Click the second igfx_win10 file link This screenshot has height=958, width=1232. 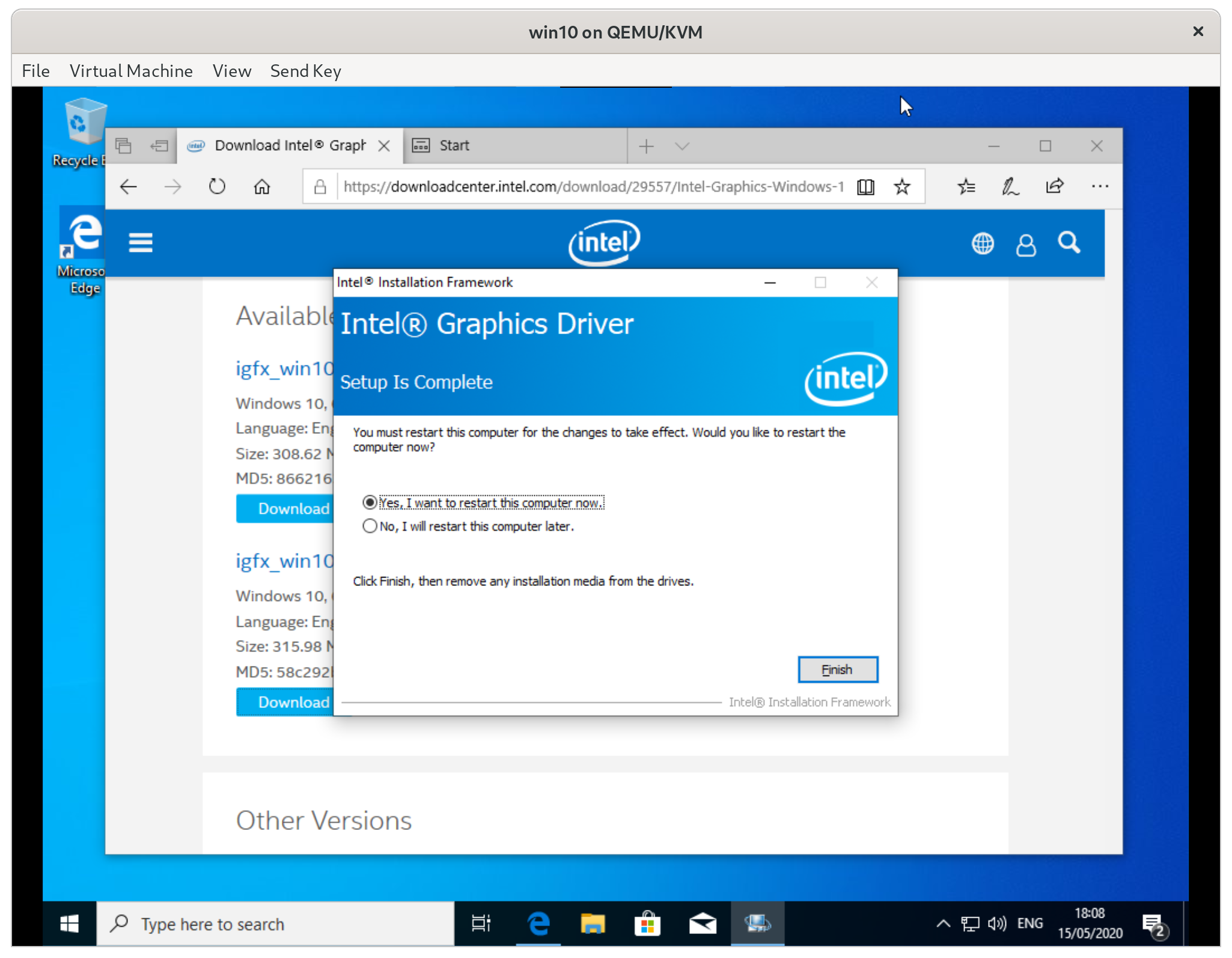pyautogui.click(x=284, y=561)
